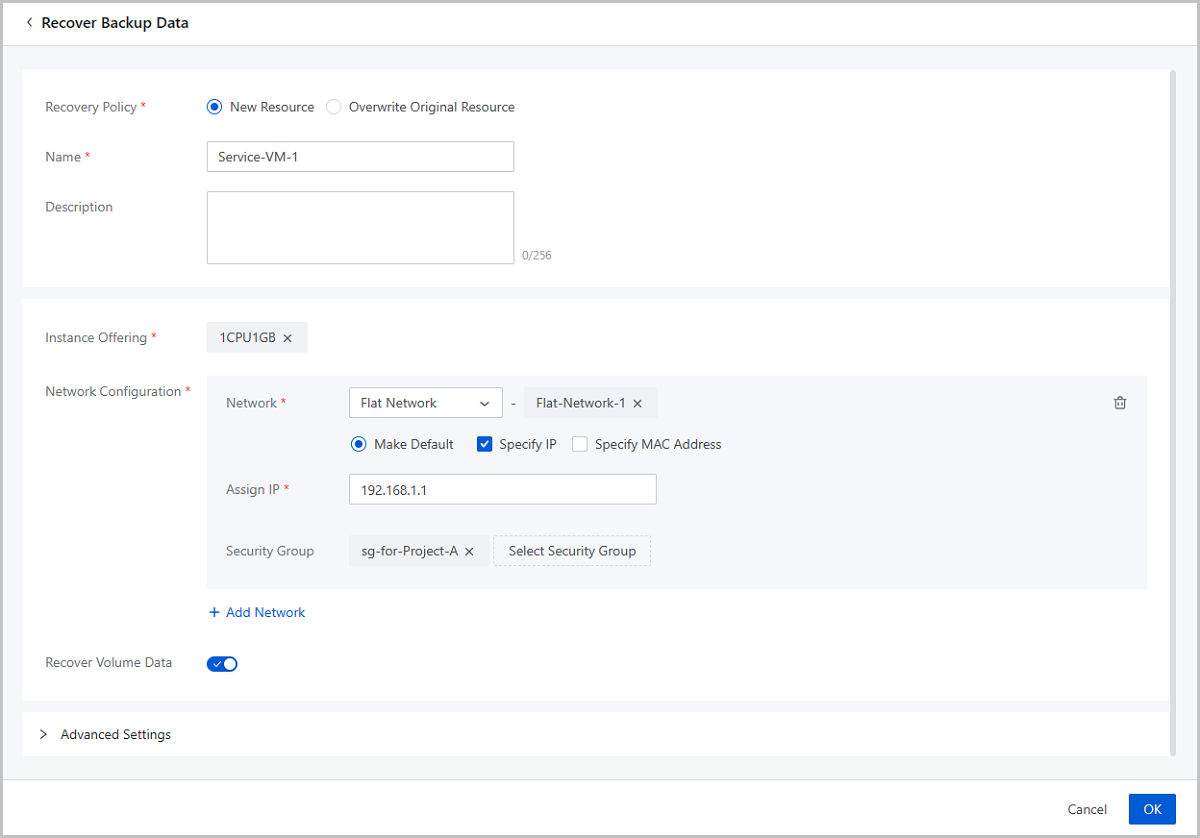This screenshot has width=1200, height=838.
Task: Remove the Flat-Network-1 network tag
Action: [637, 402]
